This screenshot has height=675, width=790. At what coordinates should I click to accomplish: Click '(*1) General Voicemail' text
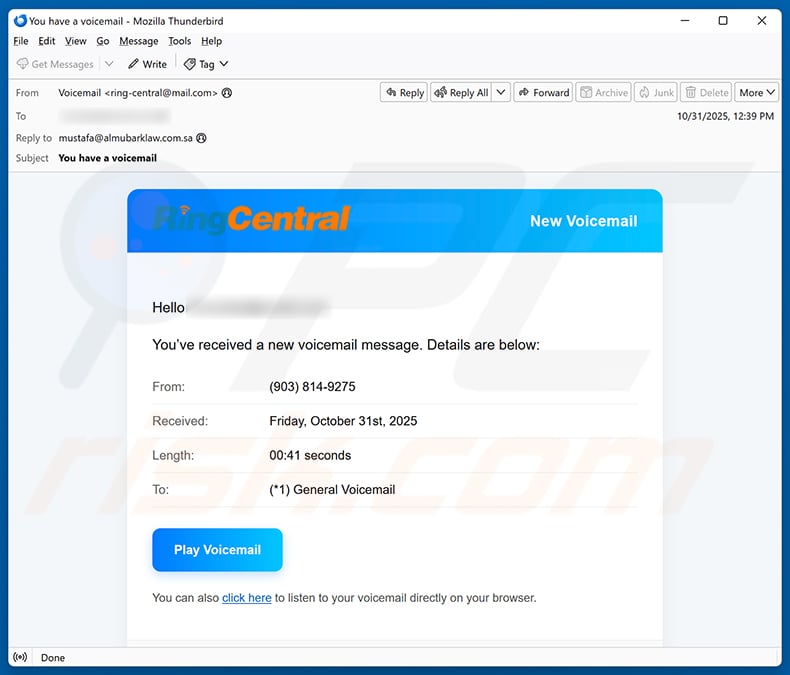332,490
